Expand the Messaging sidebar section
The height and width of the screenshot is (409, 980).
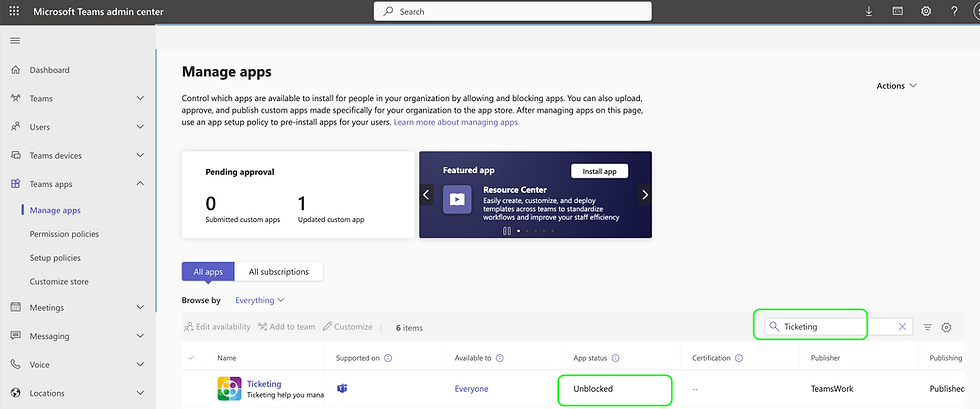click(x=140, y=336)
